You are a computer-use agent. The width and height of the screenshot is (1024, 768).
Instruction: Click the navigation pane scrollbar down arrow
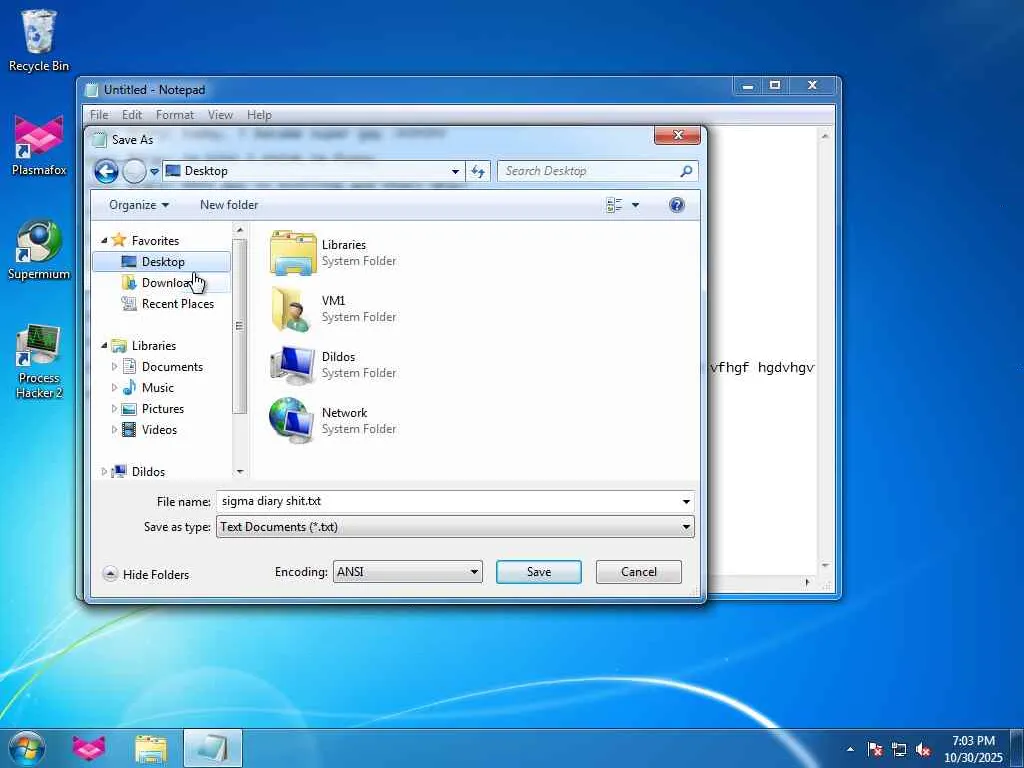point(240,471)
